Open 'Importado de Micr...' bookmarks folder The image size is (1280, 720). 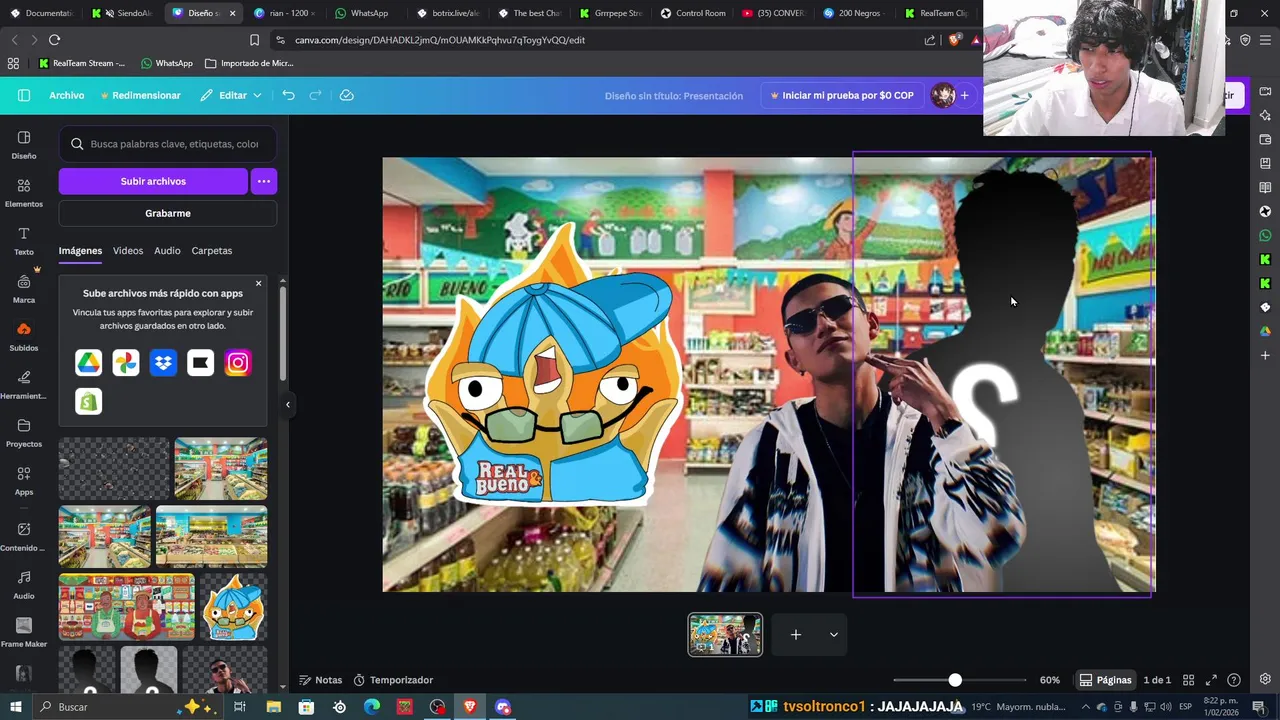(x=249, y=63)
